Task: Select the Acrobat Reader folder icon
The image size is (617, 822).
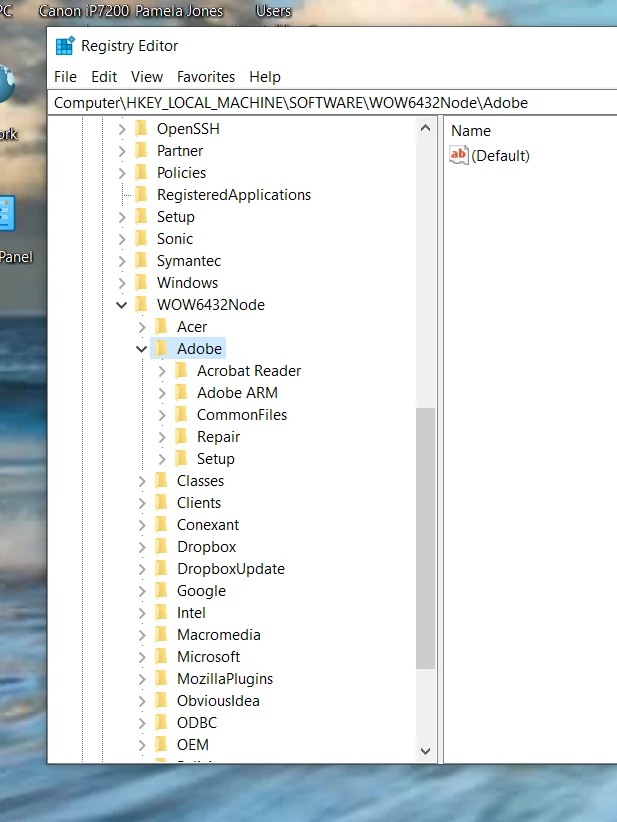Action: click(181, 371)
